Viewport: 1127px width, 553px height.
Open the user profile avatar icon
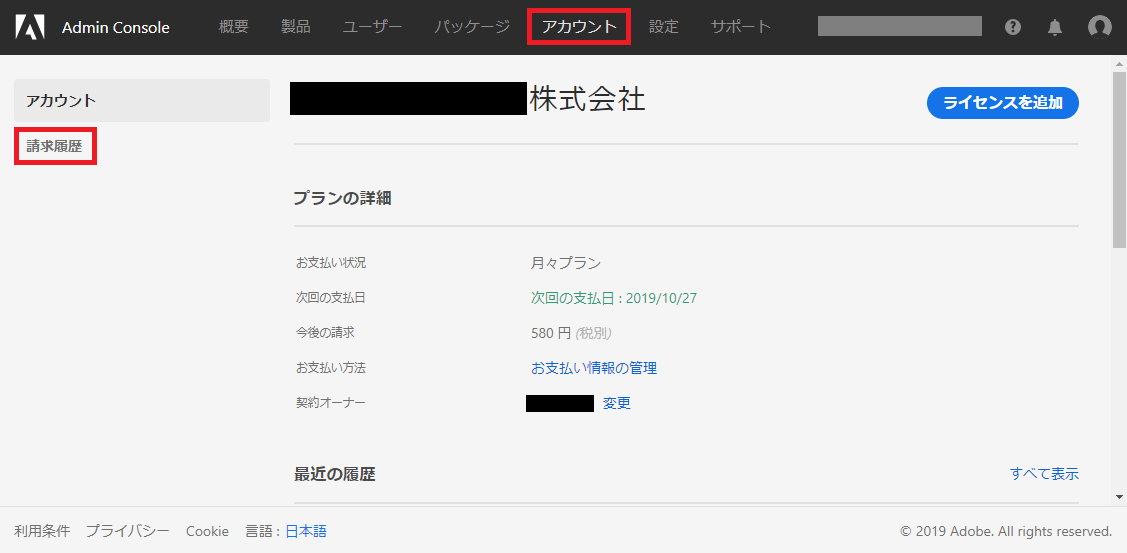tap(1100, 27)
